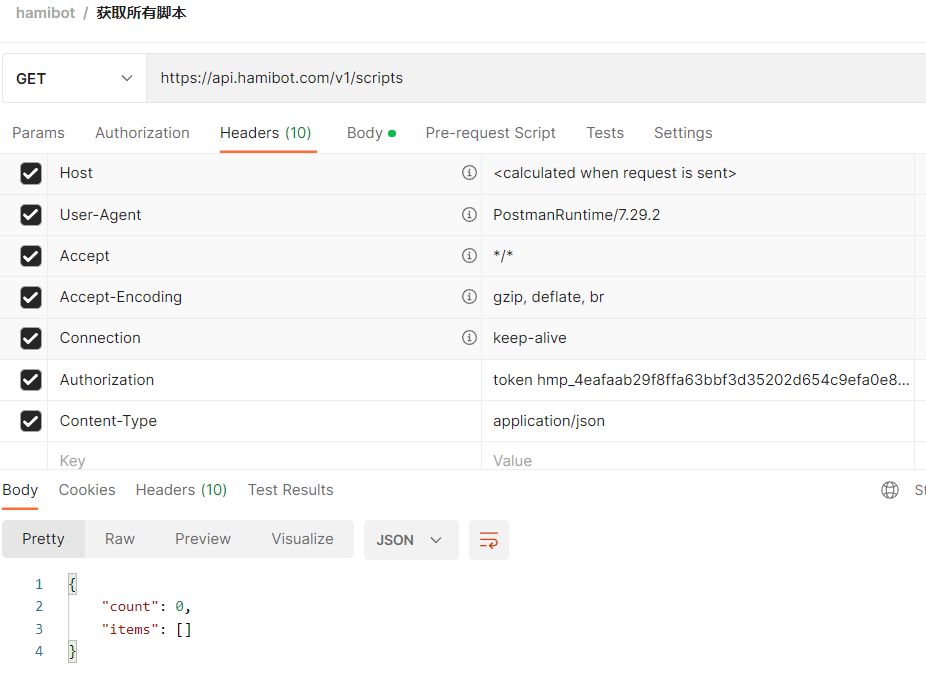Image resolution: width=926 pixels, height=678 pixels.
Task: Switch to the Tests tab
Action: (x=604, y=132)
